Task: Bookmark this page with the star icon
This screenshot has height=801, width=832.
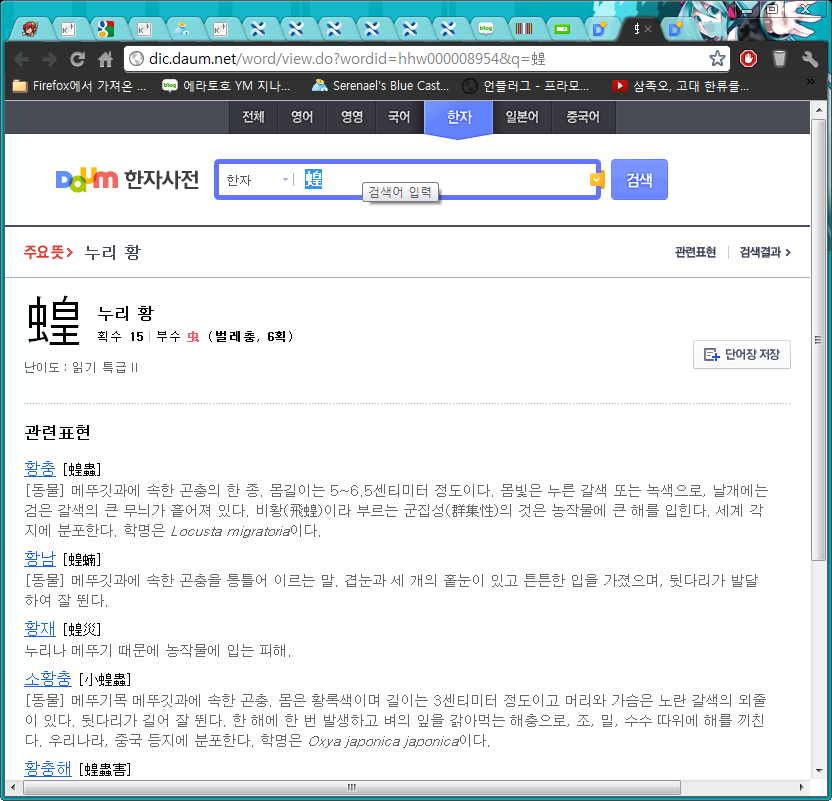Action: coord(717,58)
